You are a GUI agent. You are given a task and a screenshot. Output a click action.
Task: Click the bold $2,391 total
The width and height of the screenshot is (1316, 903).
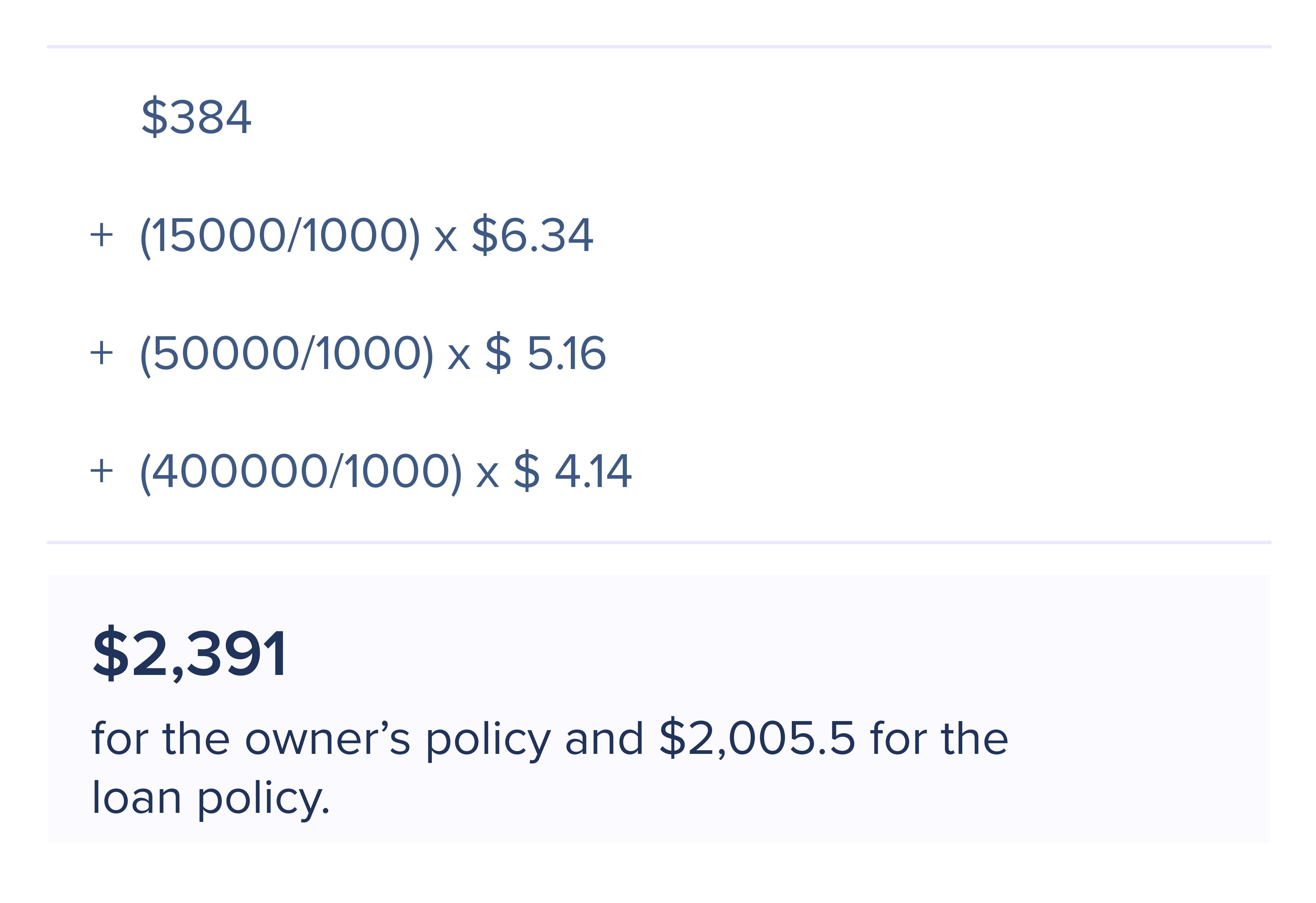[190, 654]
